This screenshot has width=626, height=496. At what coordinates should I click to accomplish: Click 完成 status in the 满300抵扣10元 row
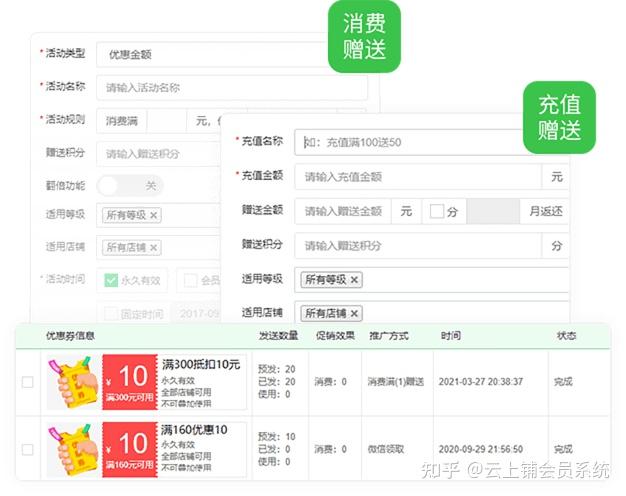pyautogui.click(x=563, y=382)
